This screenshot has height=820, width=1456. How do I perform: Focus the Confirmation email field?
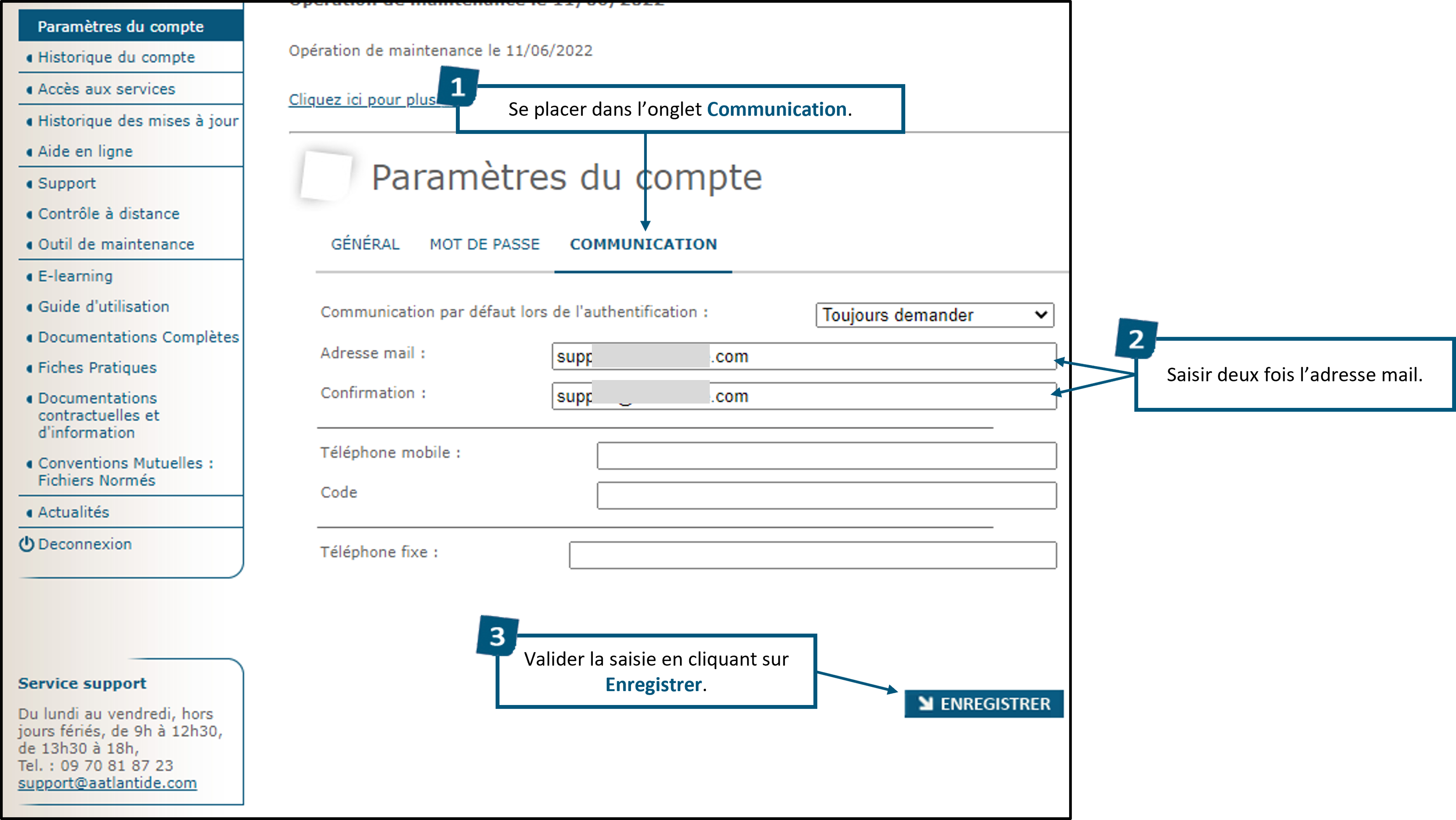[804, 396]
